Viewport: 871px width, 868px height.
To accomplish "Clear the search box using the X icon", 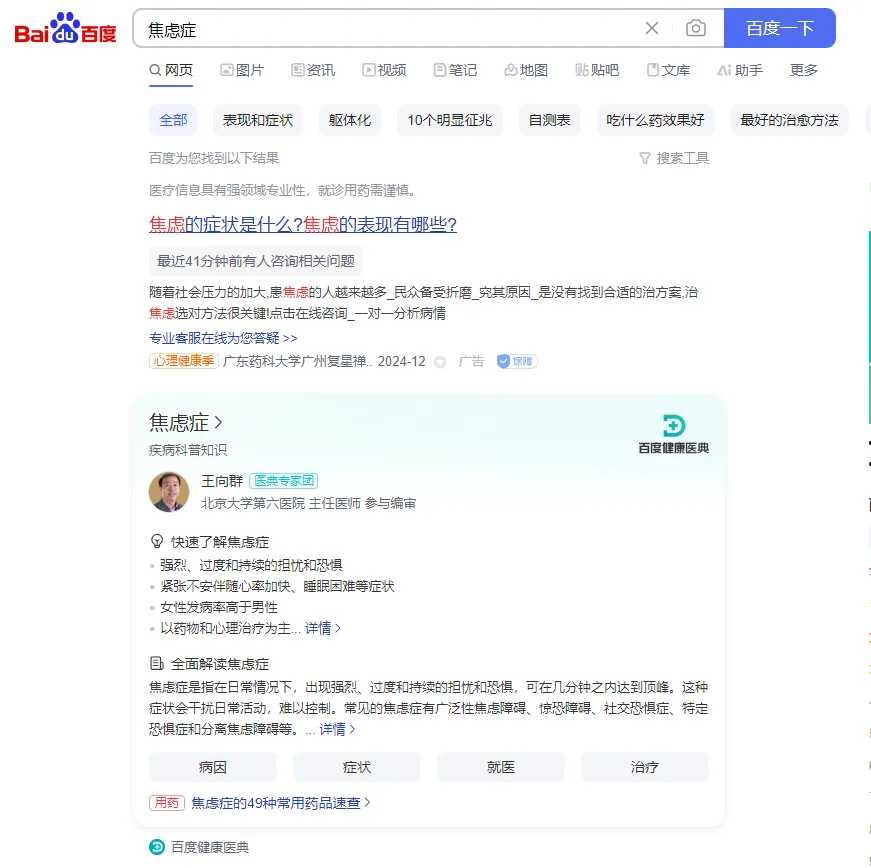I will pos(652,28).
